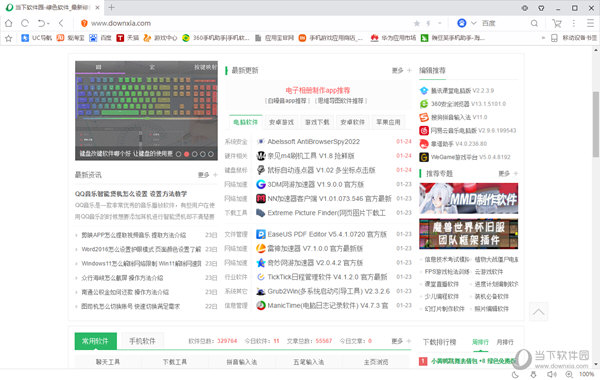The width and height of the screenshot is (600, 380).
Task: Reload the page with refresh icon
Action: point(25,23)
